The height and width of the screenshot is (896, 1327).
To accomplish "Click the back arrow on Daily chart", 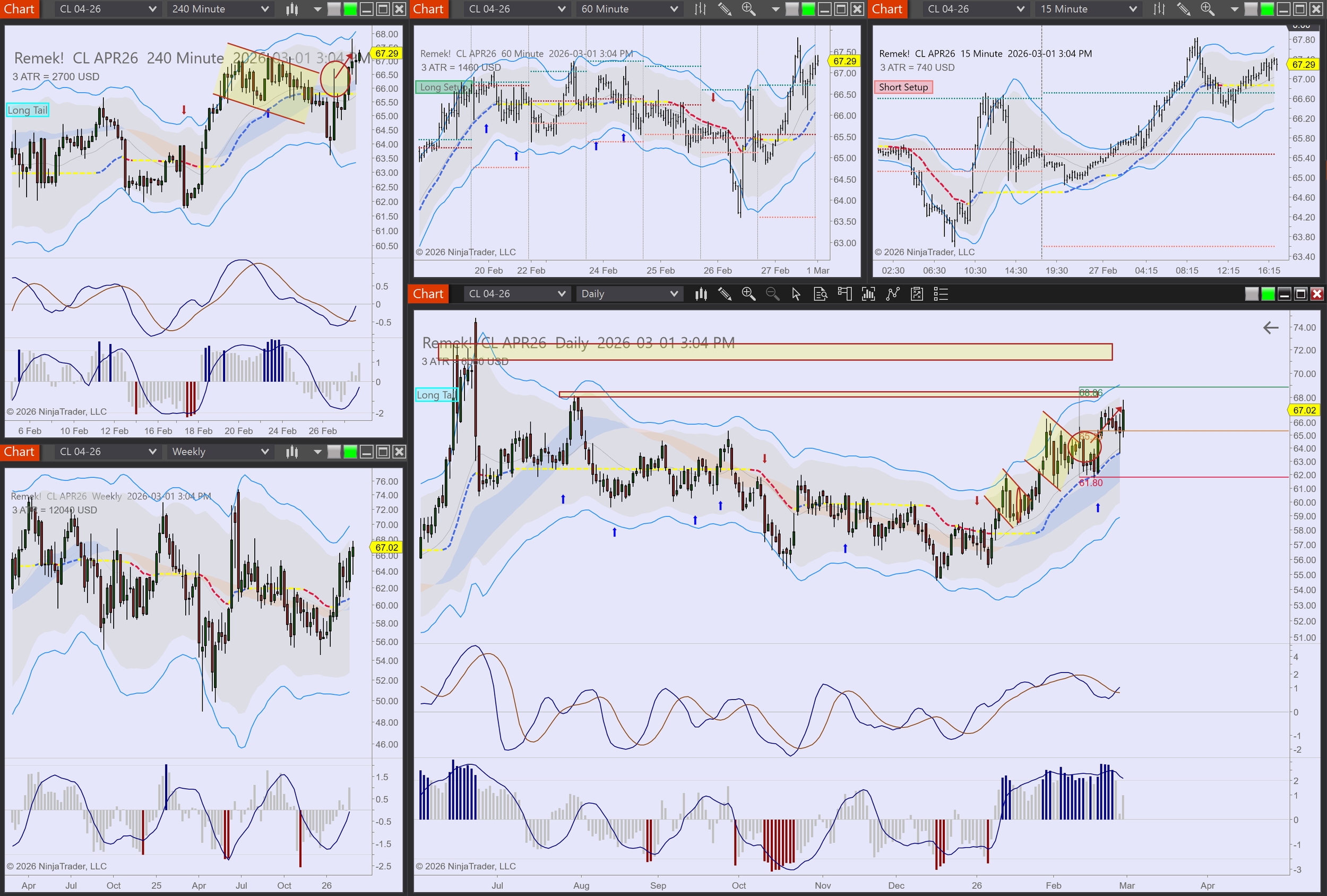I will pyautogui.click(x=1271, y=328).
